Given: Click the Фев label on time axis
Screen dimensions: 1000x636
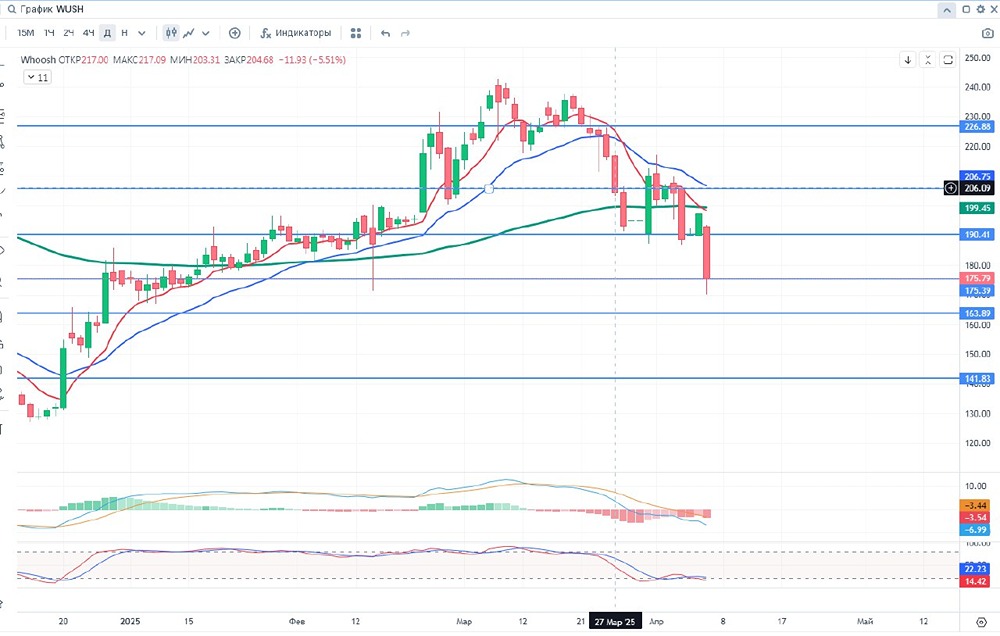Looking at the screenshot, I should tap(297, 621).
